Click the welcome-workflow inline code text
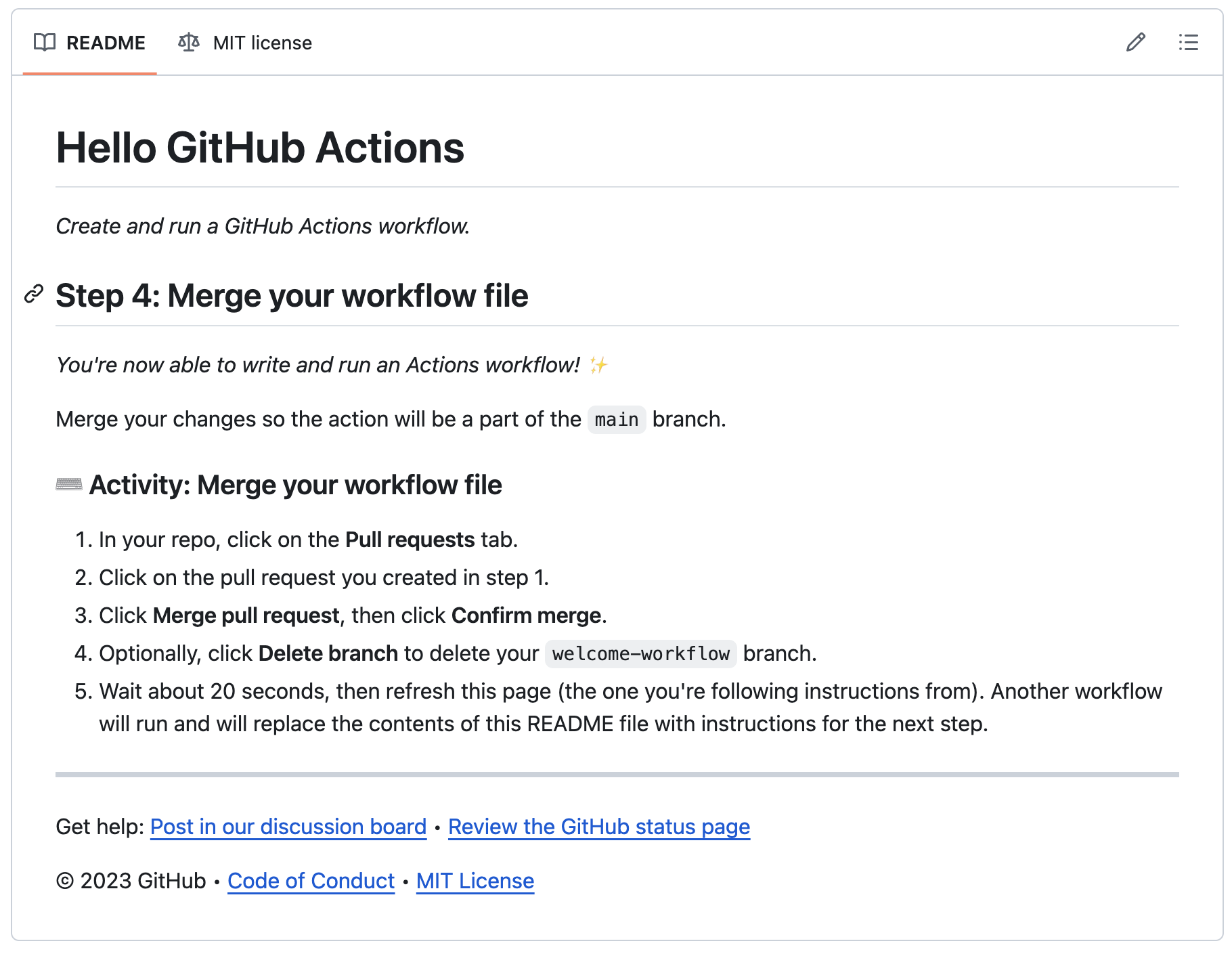This screenshot has width=1232, height=956. tap(640, 654)
